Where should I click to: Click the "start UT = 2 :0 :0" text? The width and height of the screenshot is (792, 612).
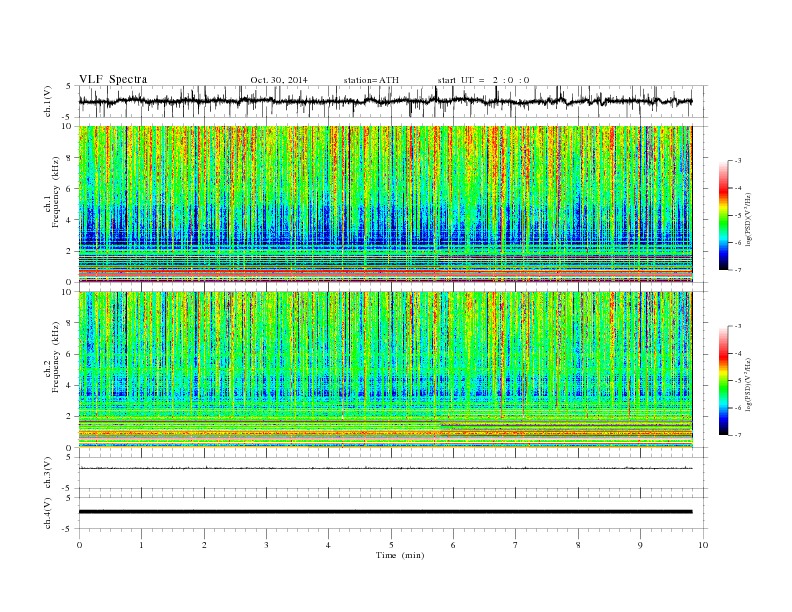coord(483,80)
